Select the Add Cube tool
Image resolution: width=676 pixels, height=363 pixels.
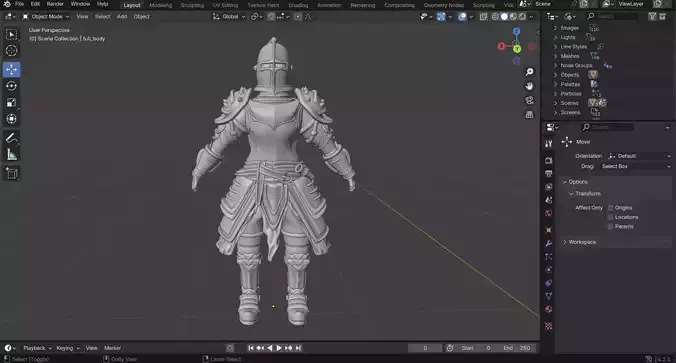[x=12, y=173]
